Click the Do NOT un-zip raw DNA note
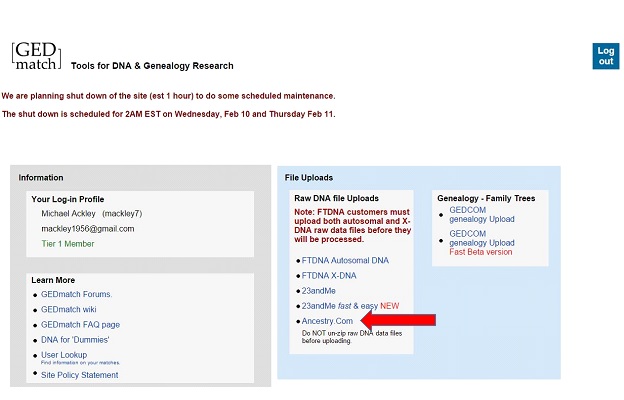The image size is (624, 400). (x=352, y=337)
